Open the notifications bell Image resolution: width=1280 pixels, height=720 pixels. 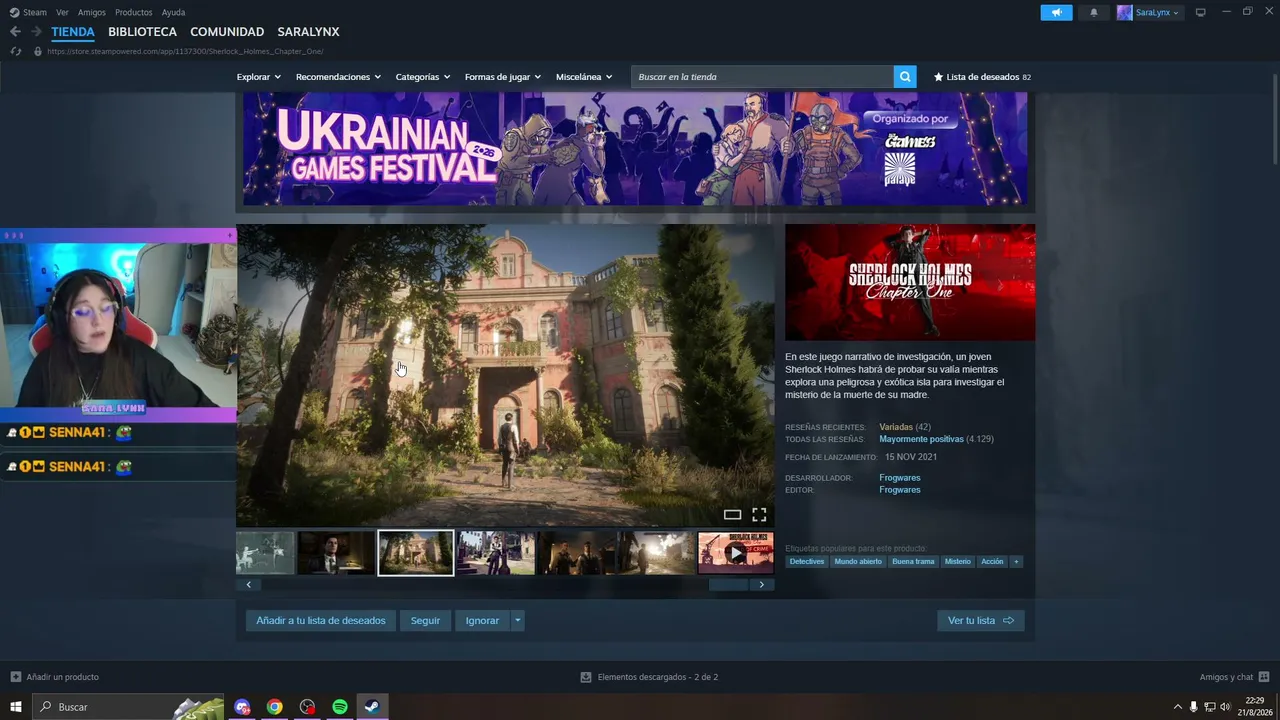point(1094,13)
